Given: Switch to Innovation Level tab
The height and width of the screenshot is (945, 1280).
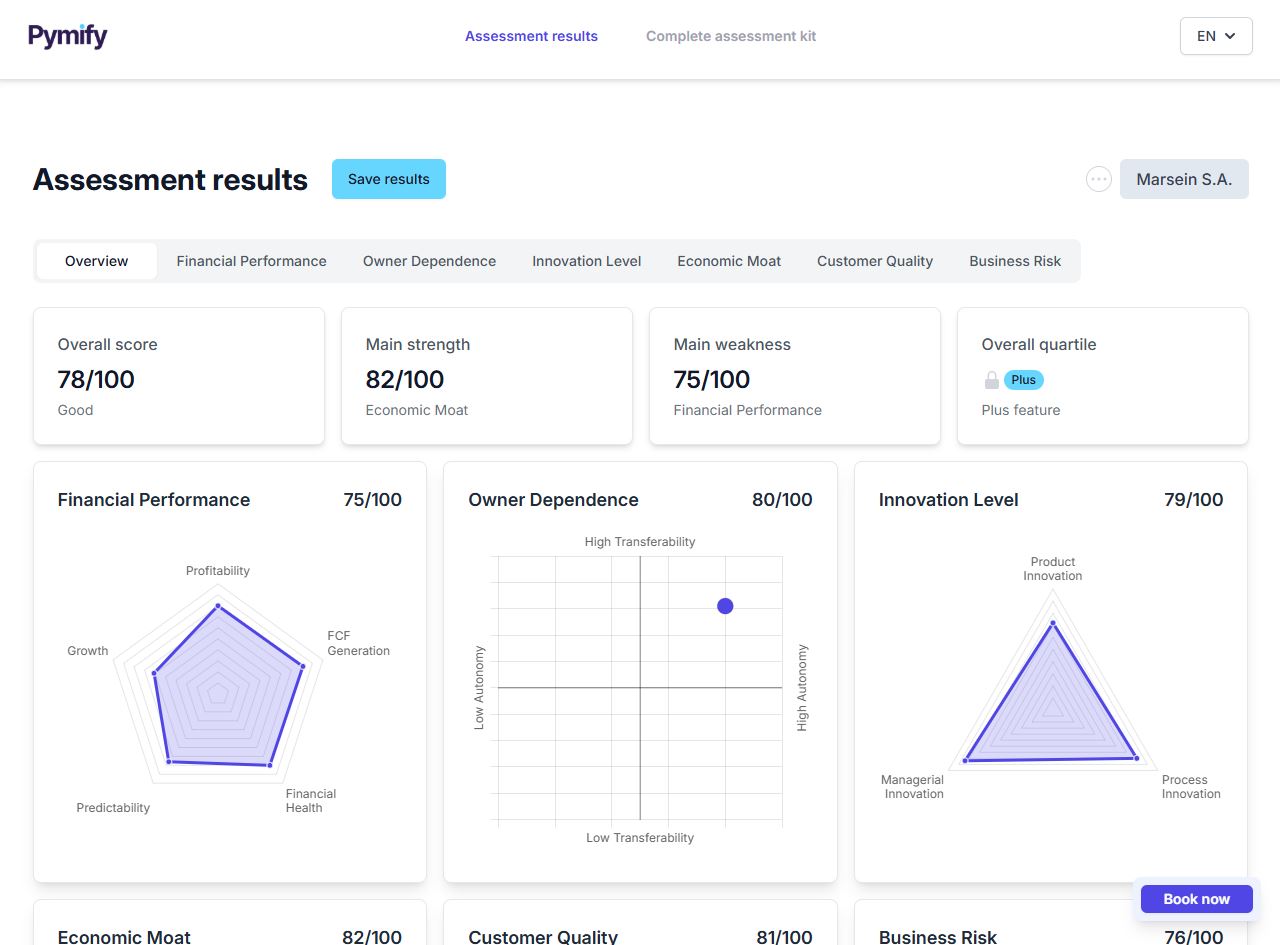Looking at the screenshot, I should (587, 261).
